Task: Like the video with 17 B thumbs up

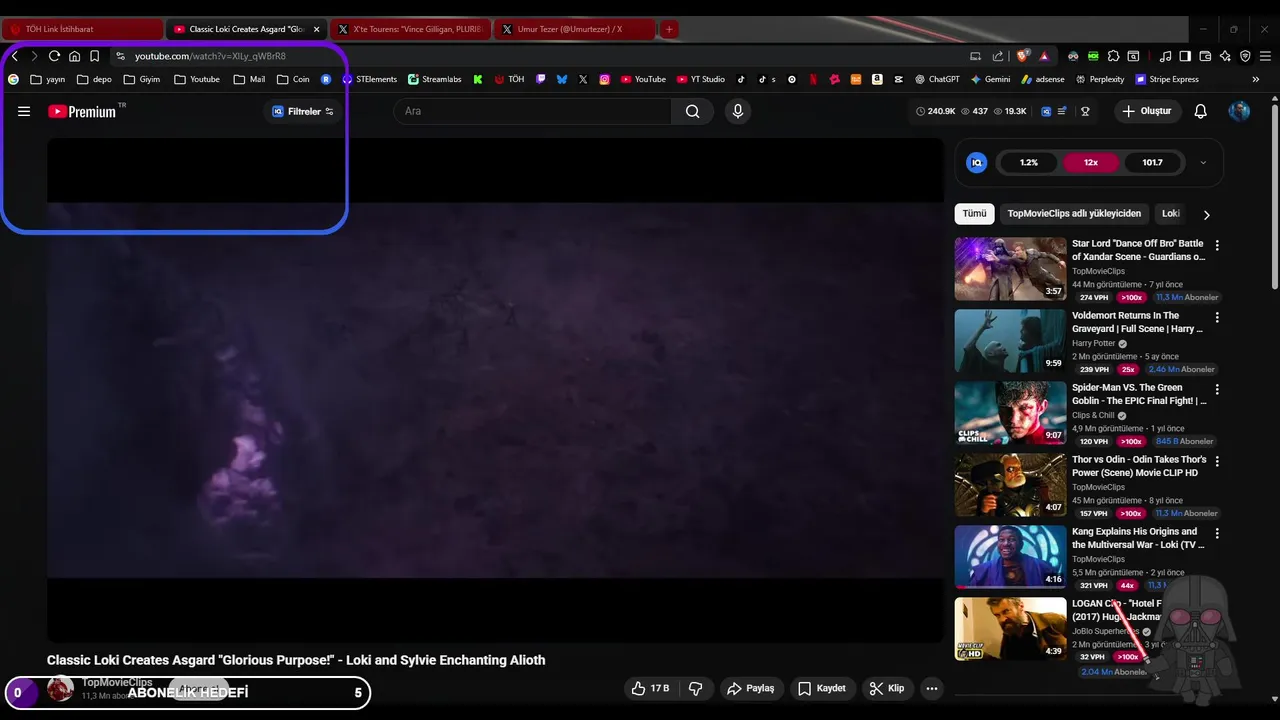Action: (x=649, y=688)
